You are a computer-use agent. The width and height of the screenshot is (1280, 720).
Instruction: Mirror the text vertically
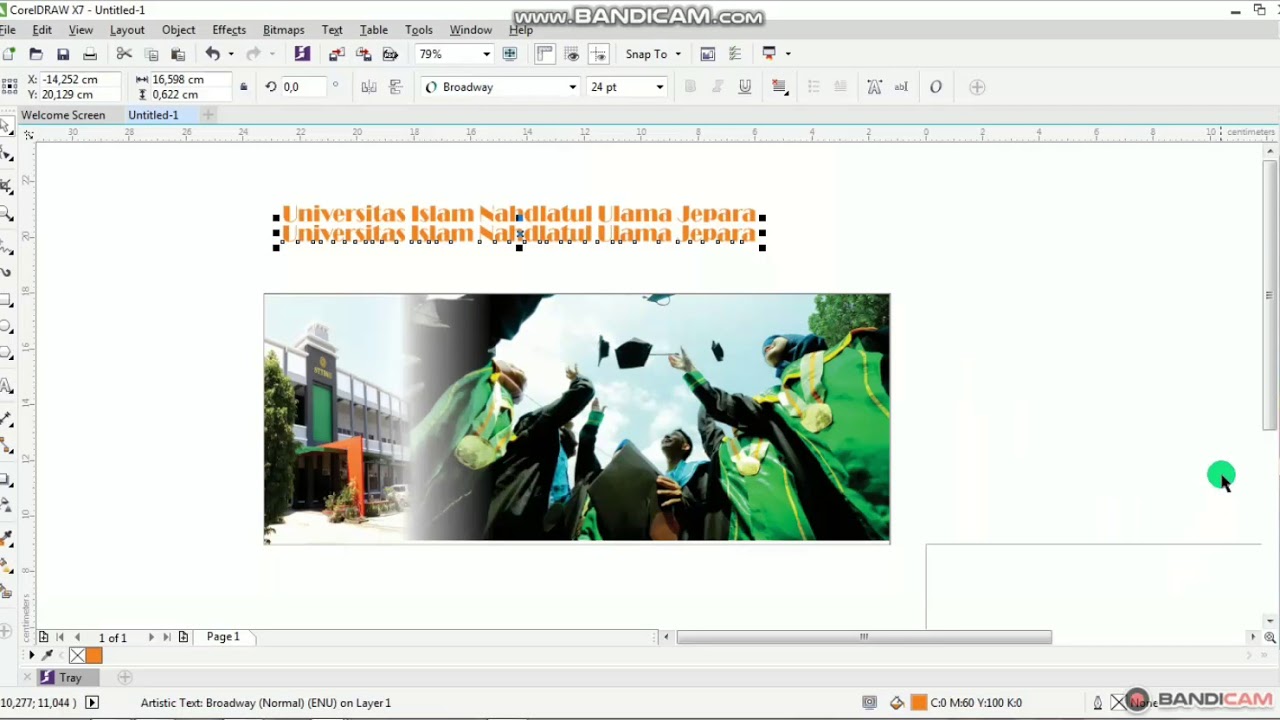(x=396, y=87)
